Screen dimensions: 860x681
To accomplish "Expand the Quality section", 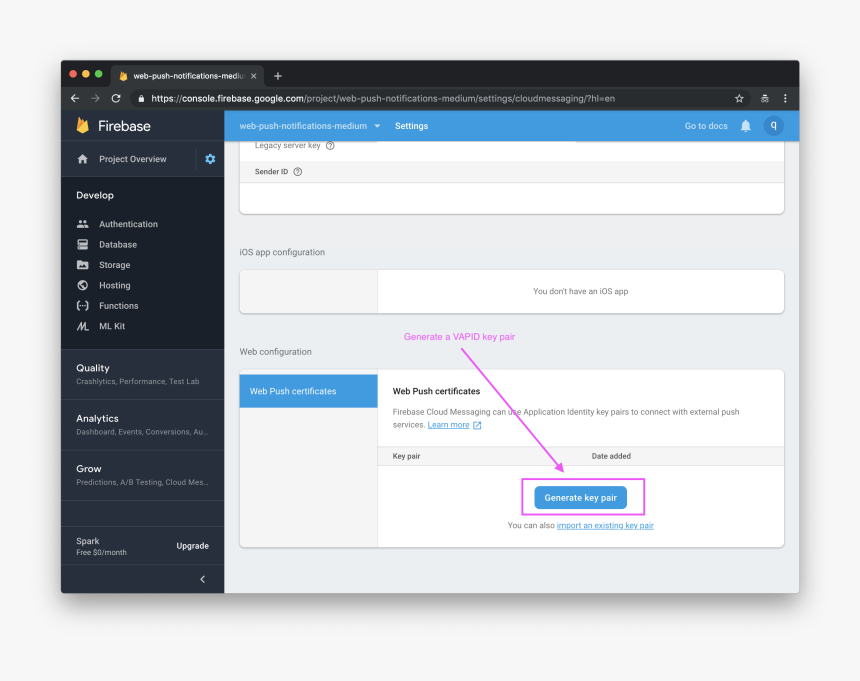I will pyautogui.click(x=143, y=374).
